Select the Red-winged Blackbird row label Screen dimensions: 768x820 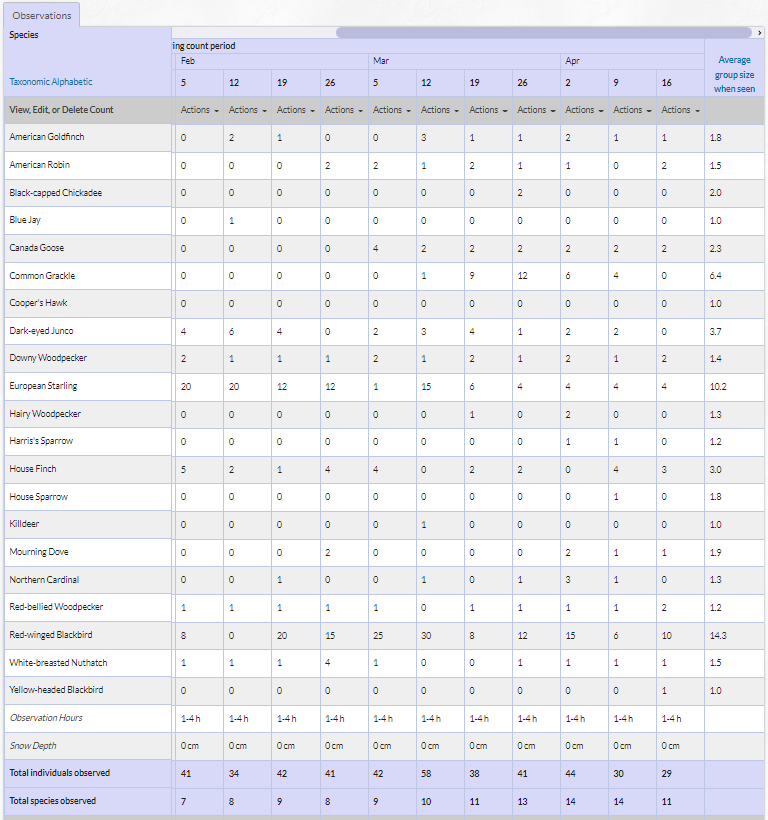(x=51, y=635)
